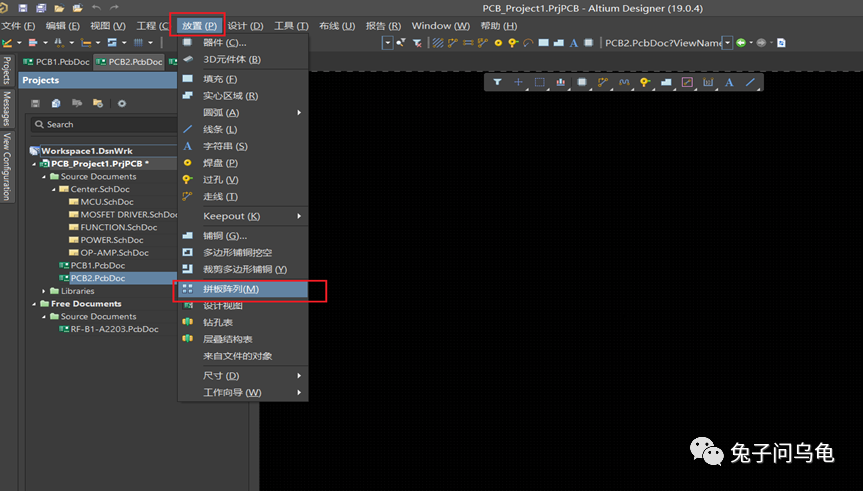Click the line icon in active bar
The height and width of the screenshot is (491, 863).
(750, 82)
